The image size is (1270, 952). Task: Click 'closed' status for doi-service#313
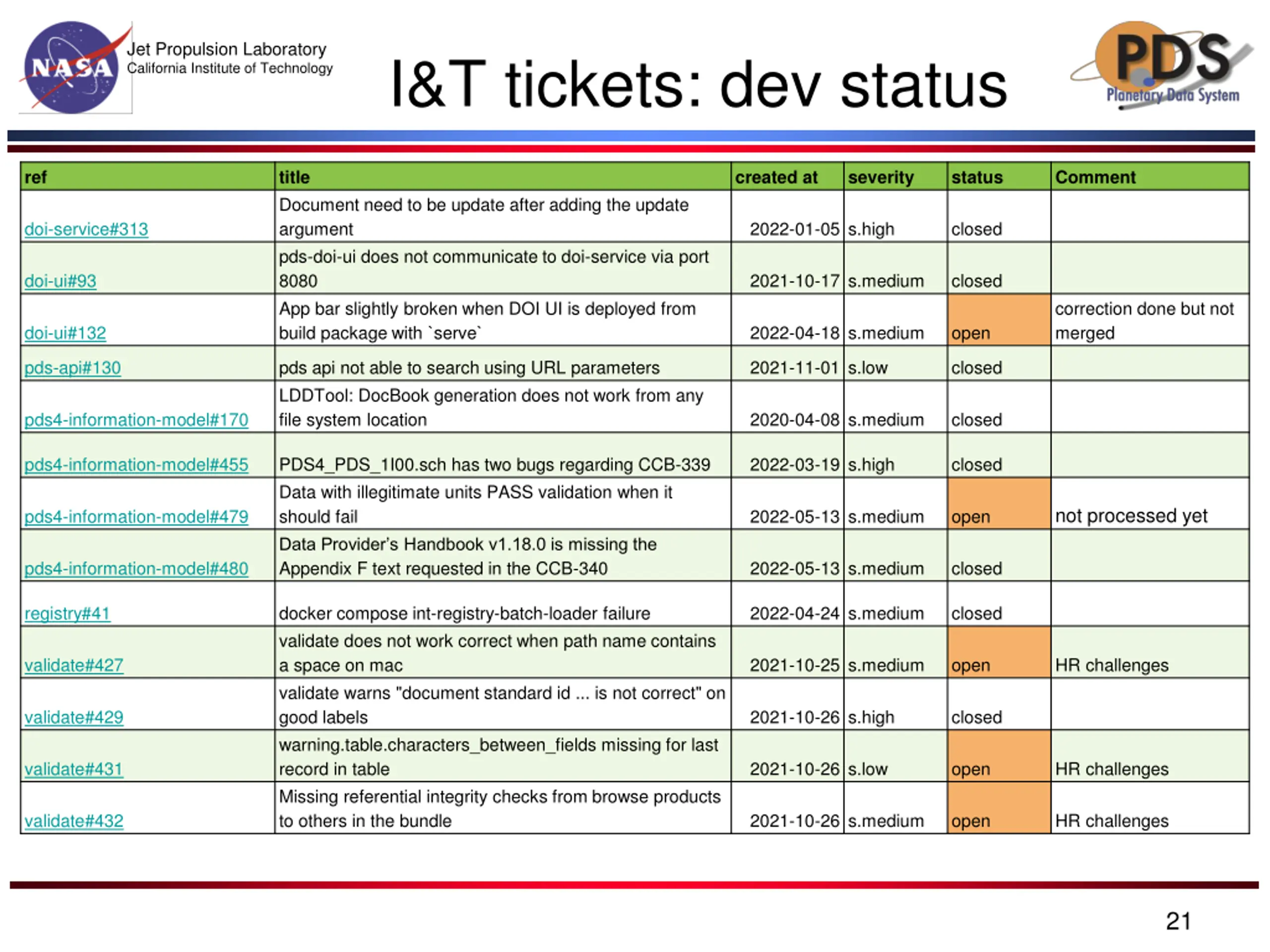pos(976,229)
